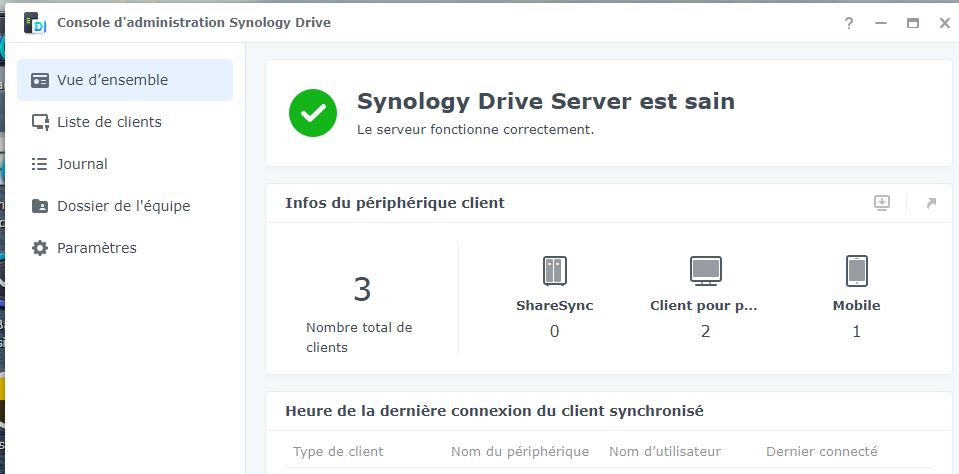Image resolution: width=959 pixels, height=474 pixels.
Task: Close the Synology Drive console window
Action: point(944,23)
